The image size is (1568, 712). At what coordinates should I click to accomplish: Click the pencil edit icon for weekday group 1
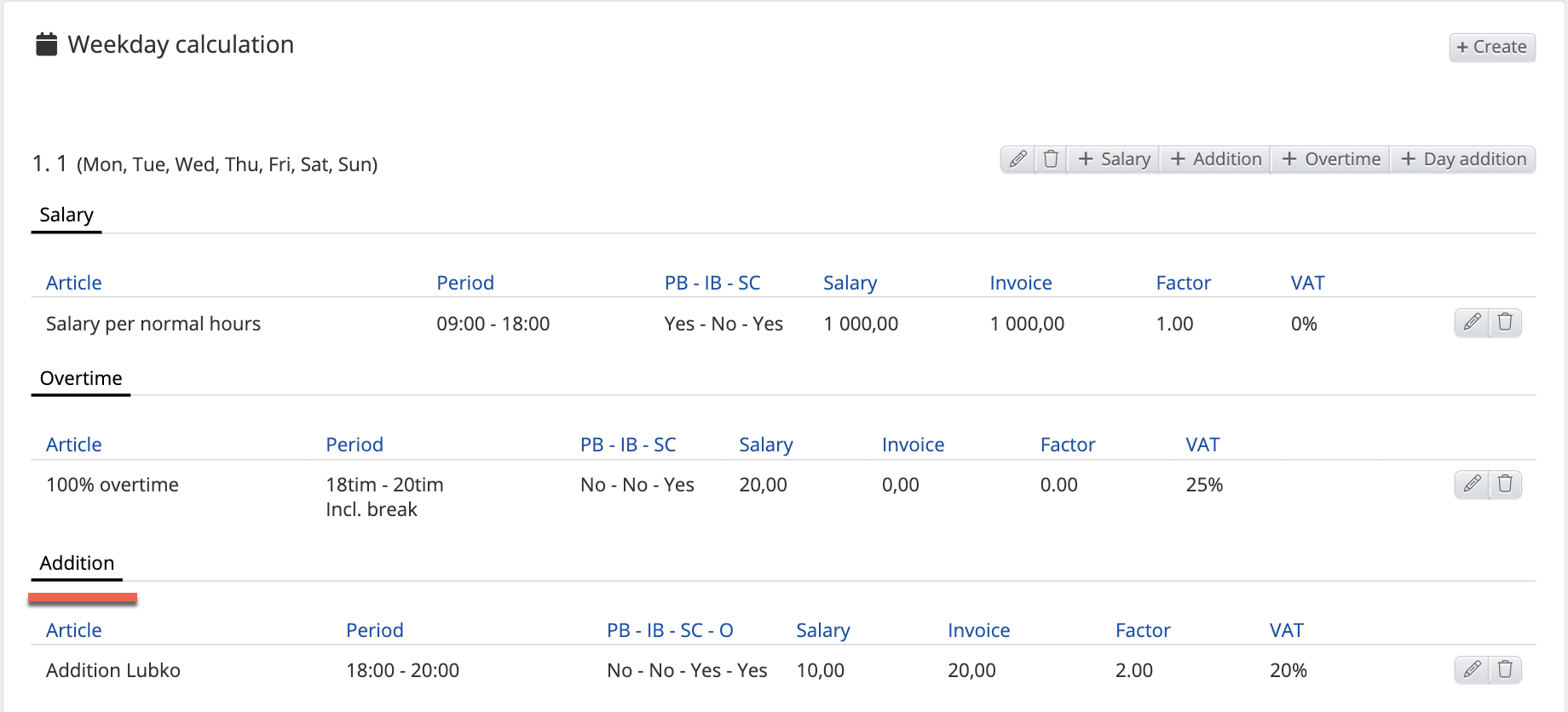tap(1017, 159)
